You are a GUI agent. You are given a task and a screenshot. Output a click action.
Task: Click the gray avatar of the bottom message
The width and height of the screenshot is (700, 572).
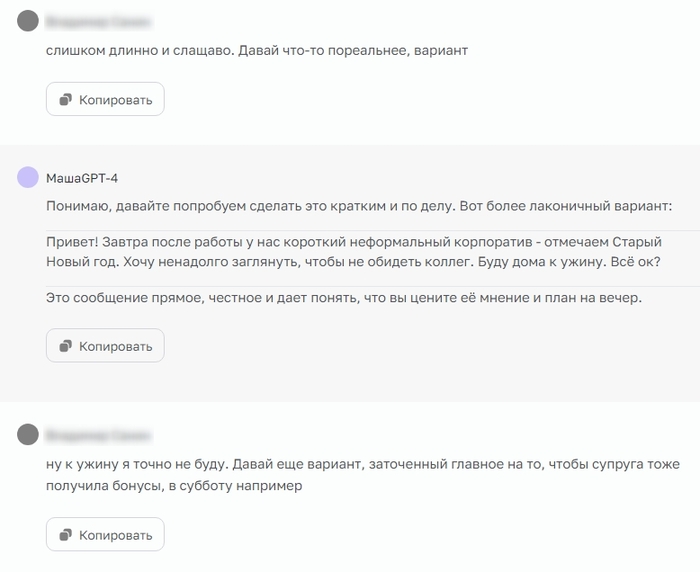pos(28,435)
